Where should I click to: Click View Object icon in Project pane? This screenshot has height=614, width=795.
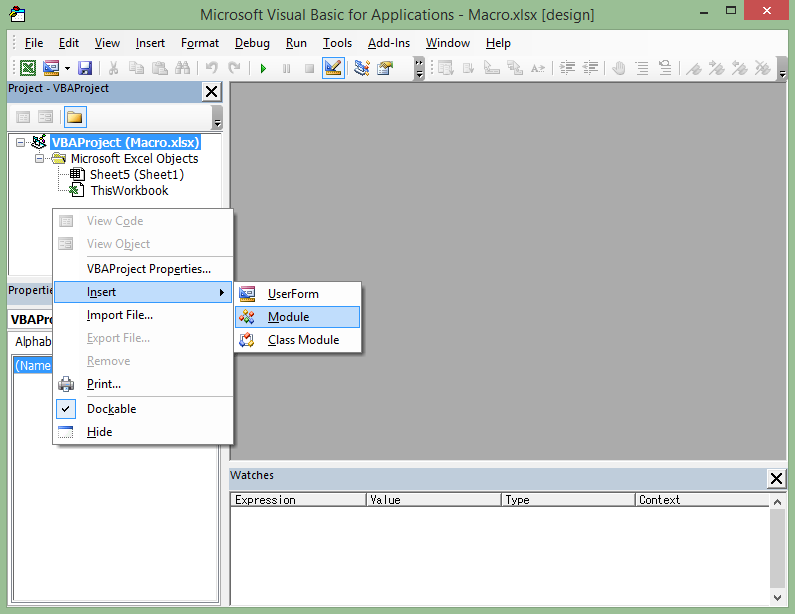click(x=46, y=117)
